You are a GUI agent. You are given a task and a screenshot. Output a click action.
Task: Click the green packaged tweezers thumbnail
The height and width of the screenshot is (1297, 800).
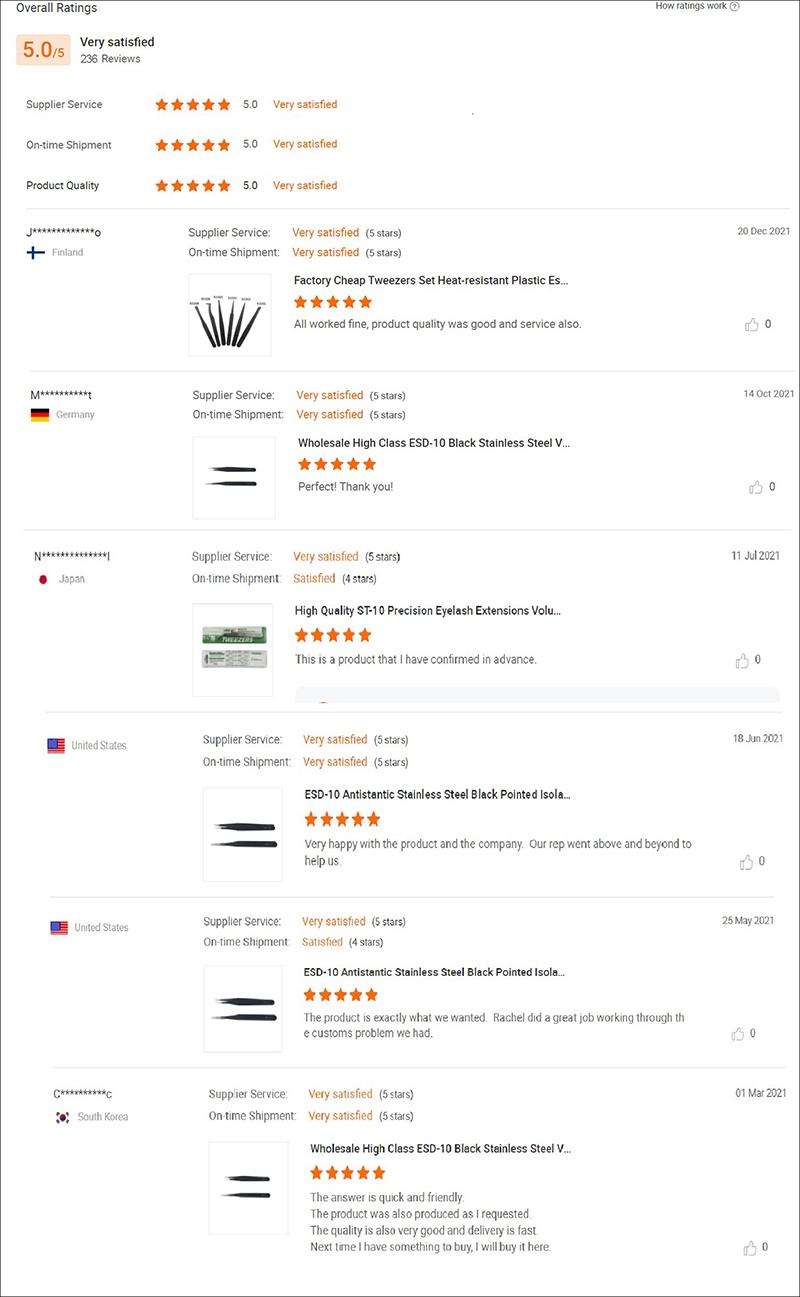(232, 649)
